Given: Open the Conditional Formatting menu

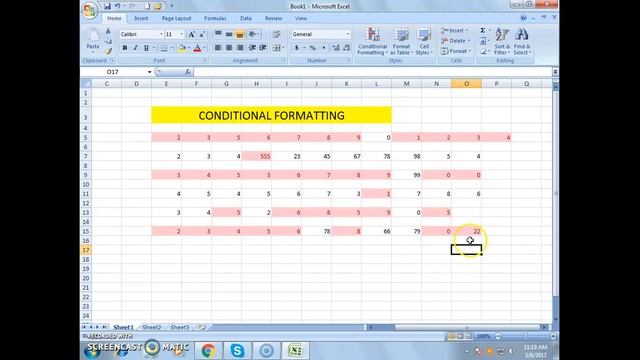Looking at the screenshot, I should [372, 41].
